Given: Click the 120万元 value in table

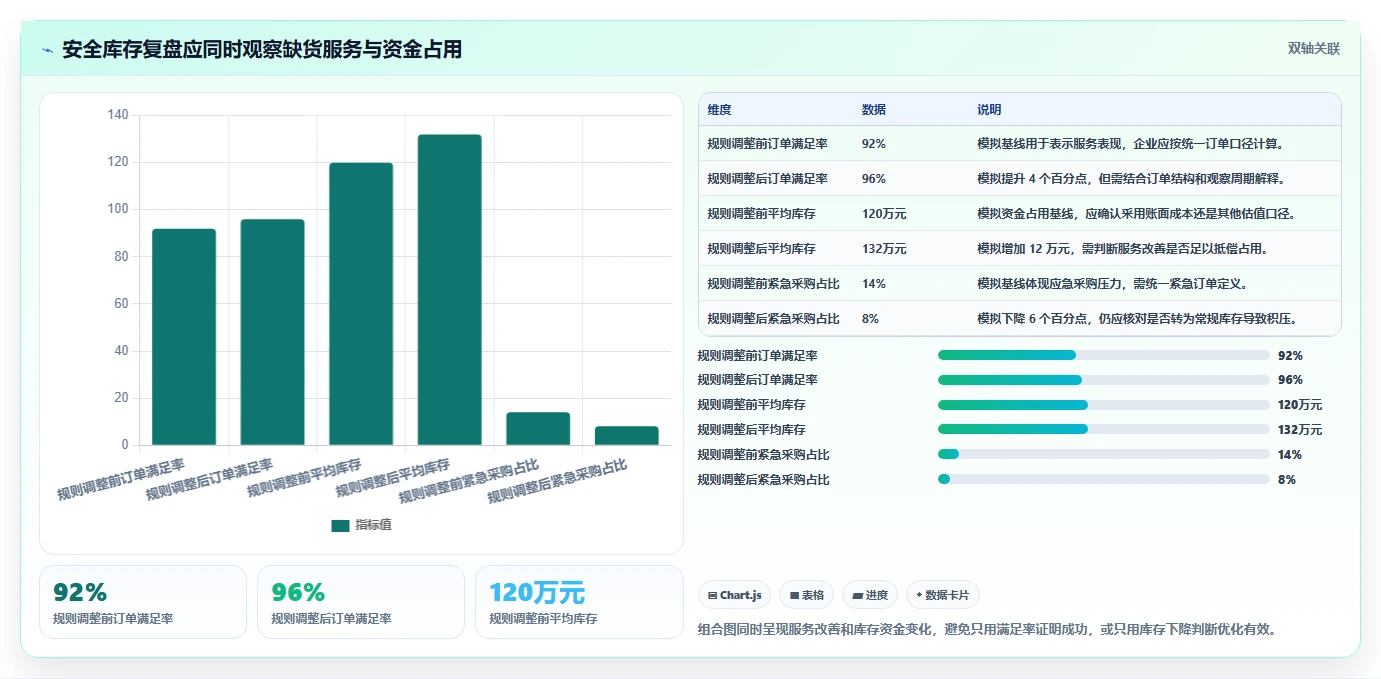Looking at the screenshot, I should tap(884, 214).
